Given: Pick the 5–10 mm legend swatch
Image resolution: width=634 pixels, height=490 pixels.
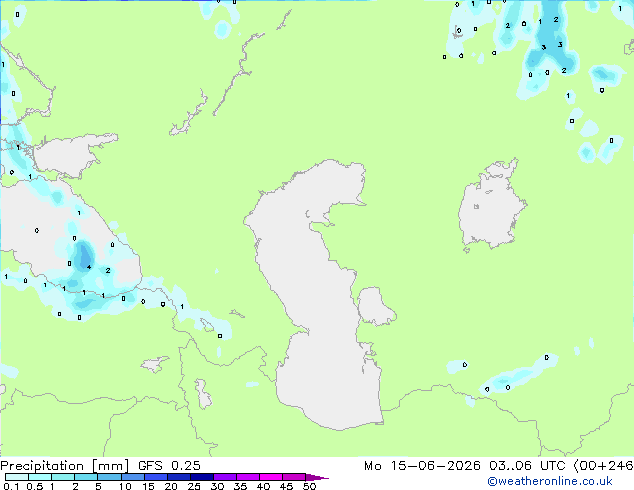Looking at the screenshot, I should [109, 477].
